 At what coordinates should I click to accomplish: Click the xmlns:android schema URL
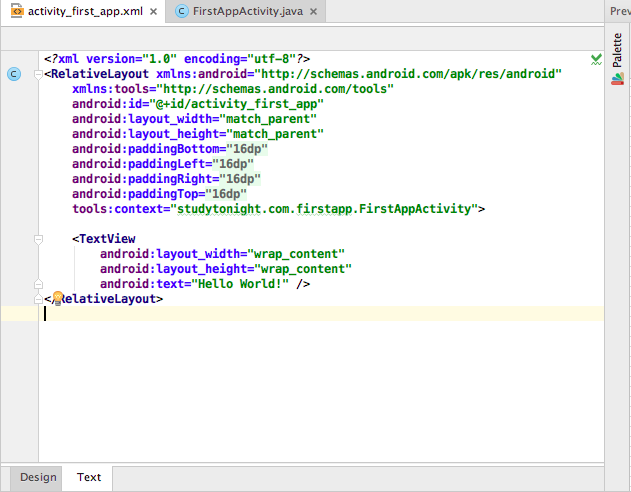click(408, 74)
